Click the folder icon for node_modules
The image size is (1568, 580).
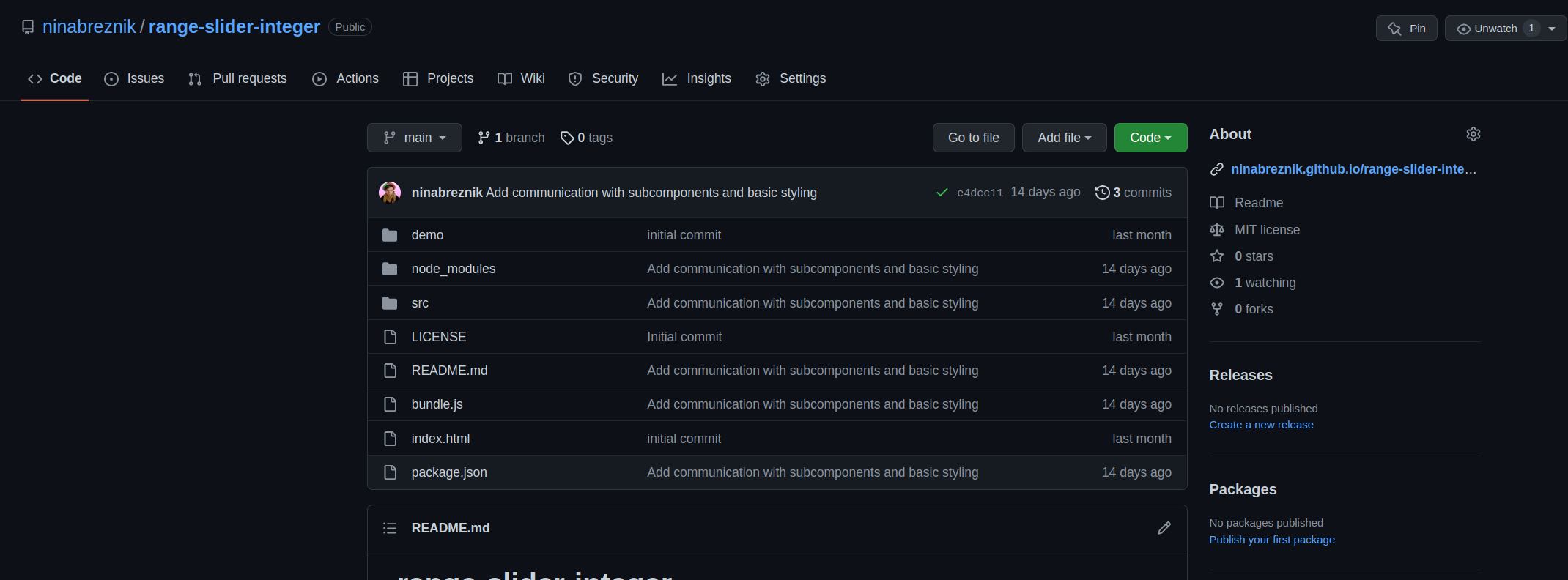(x=390, y=269)
